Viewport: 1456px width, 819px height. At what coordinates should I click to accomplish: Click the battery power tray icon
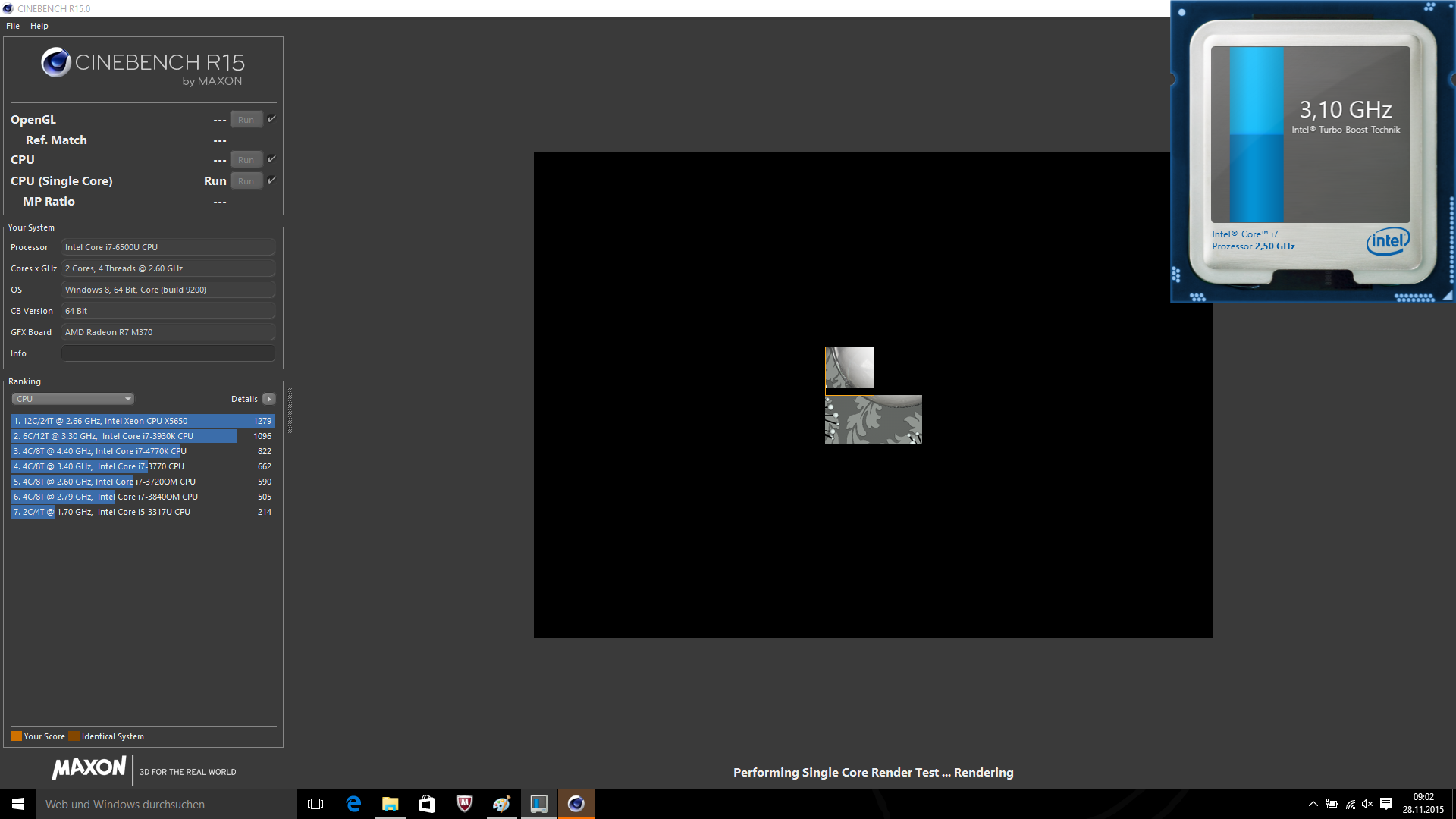click(x=1332, y=804)
